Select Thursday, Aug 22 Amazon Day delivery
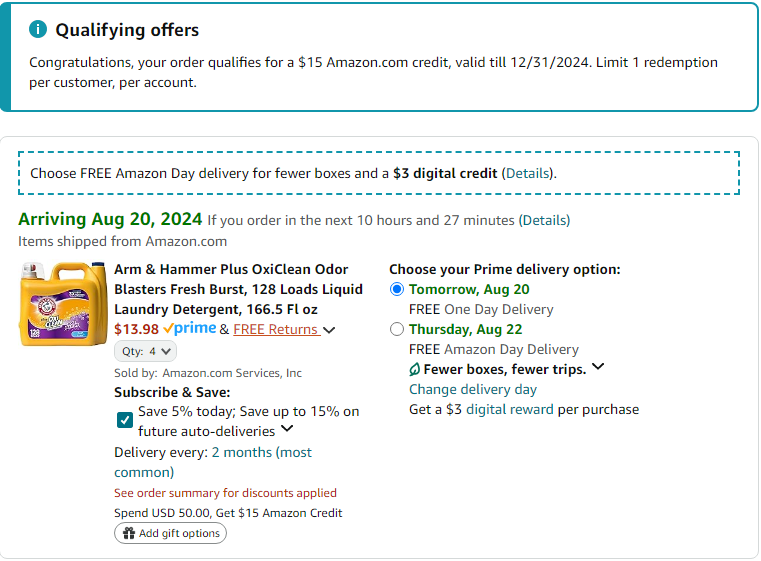761x561 pixels. coord(398,329)
